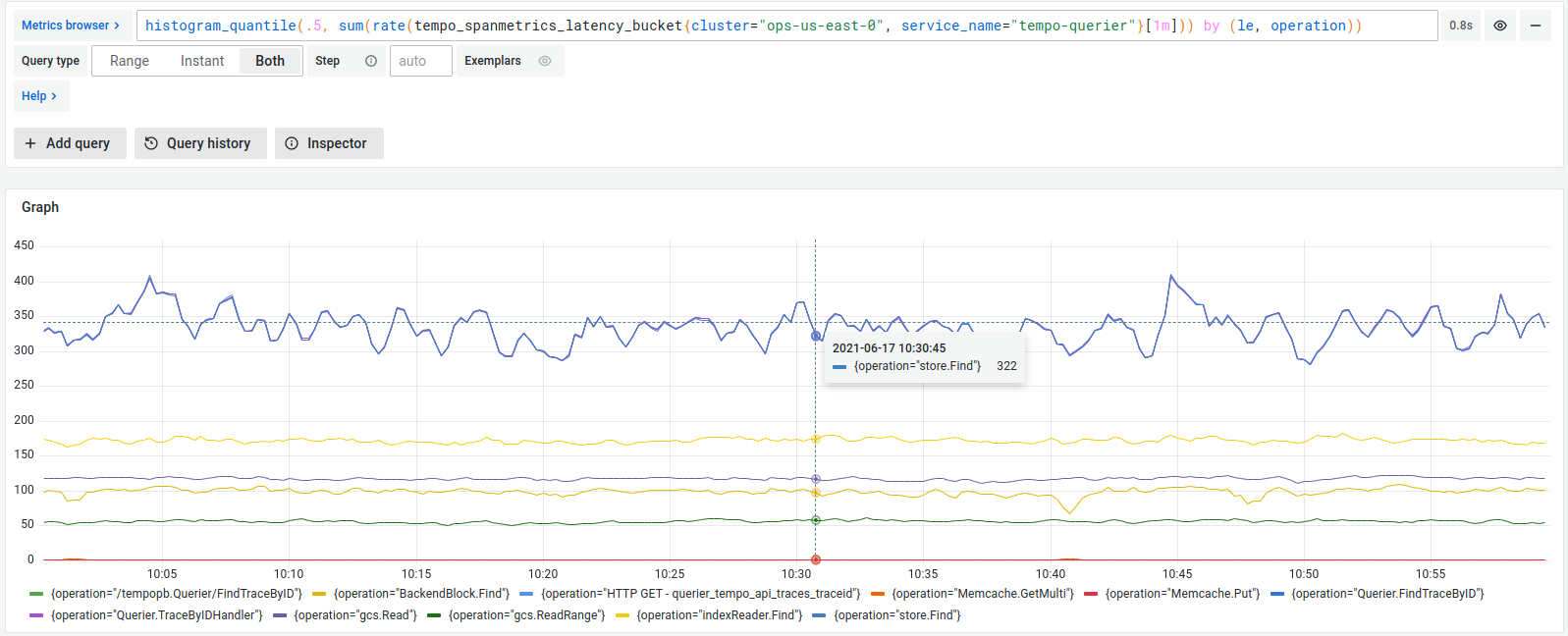Viewport: 1568px width, 636px height.
Task: Select the Instant query type
Action: 202,61
